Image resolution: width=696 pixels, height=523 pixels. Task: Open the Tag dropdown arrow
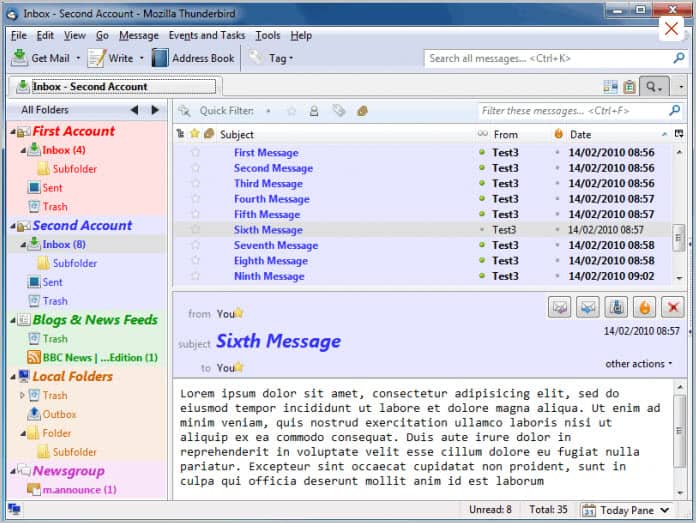click(291, 58)
